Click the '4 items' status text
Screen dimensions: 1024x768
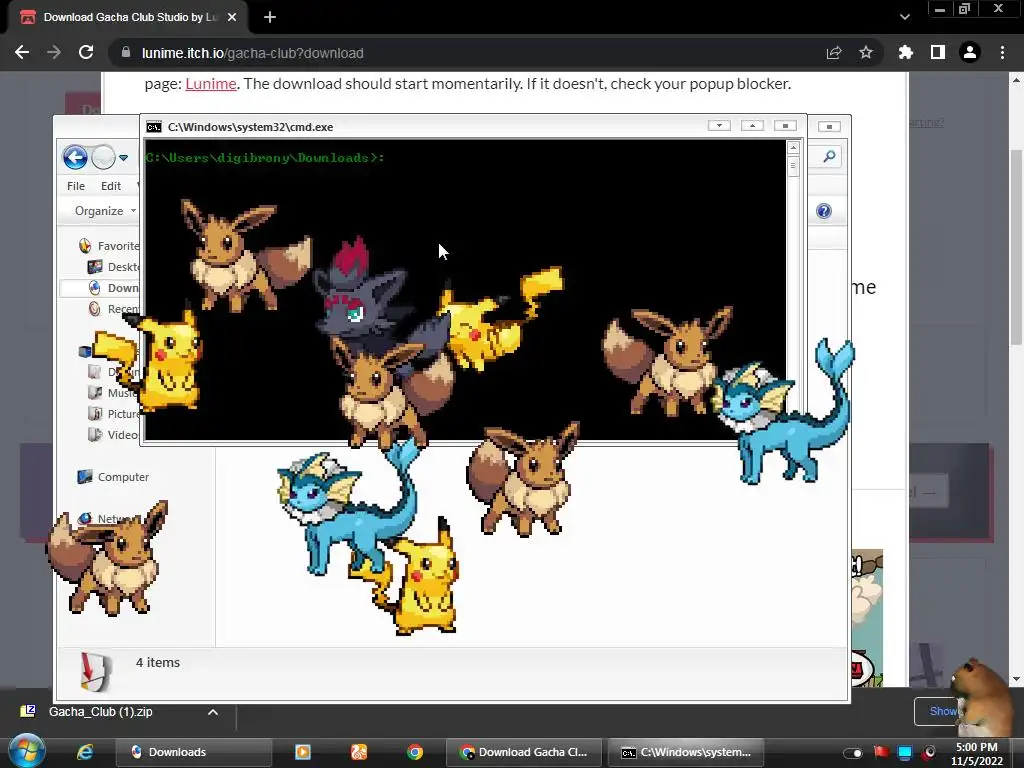tap(158, 662)
